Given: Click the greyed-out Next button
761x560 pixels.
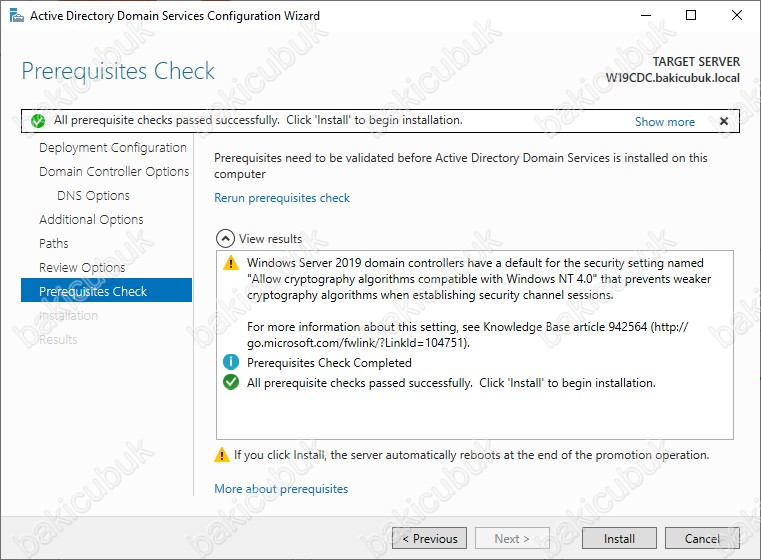Looking at the screenshot, I should coord(512,538).
